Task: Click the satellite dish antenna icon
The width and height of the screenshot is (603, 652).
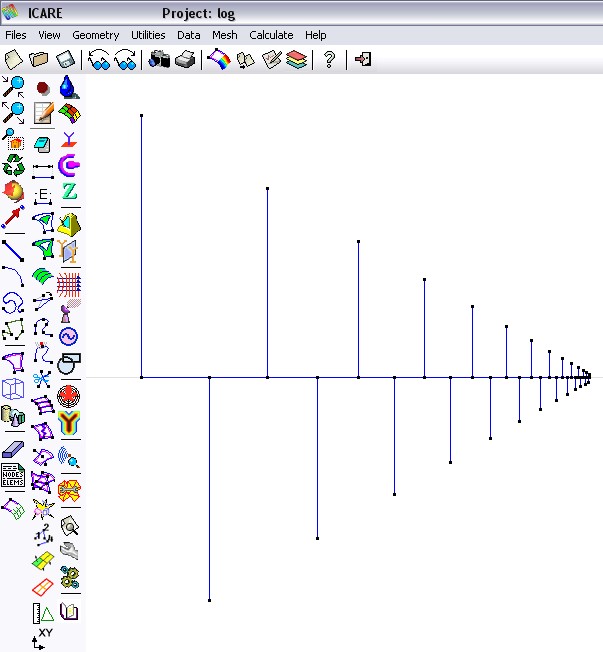Action: [x=69, y=311]
